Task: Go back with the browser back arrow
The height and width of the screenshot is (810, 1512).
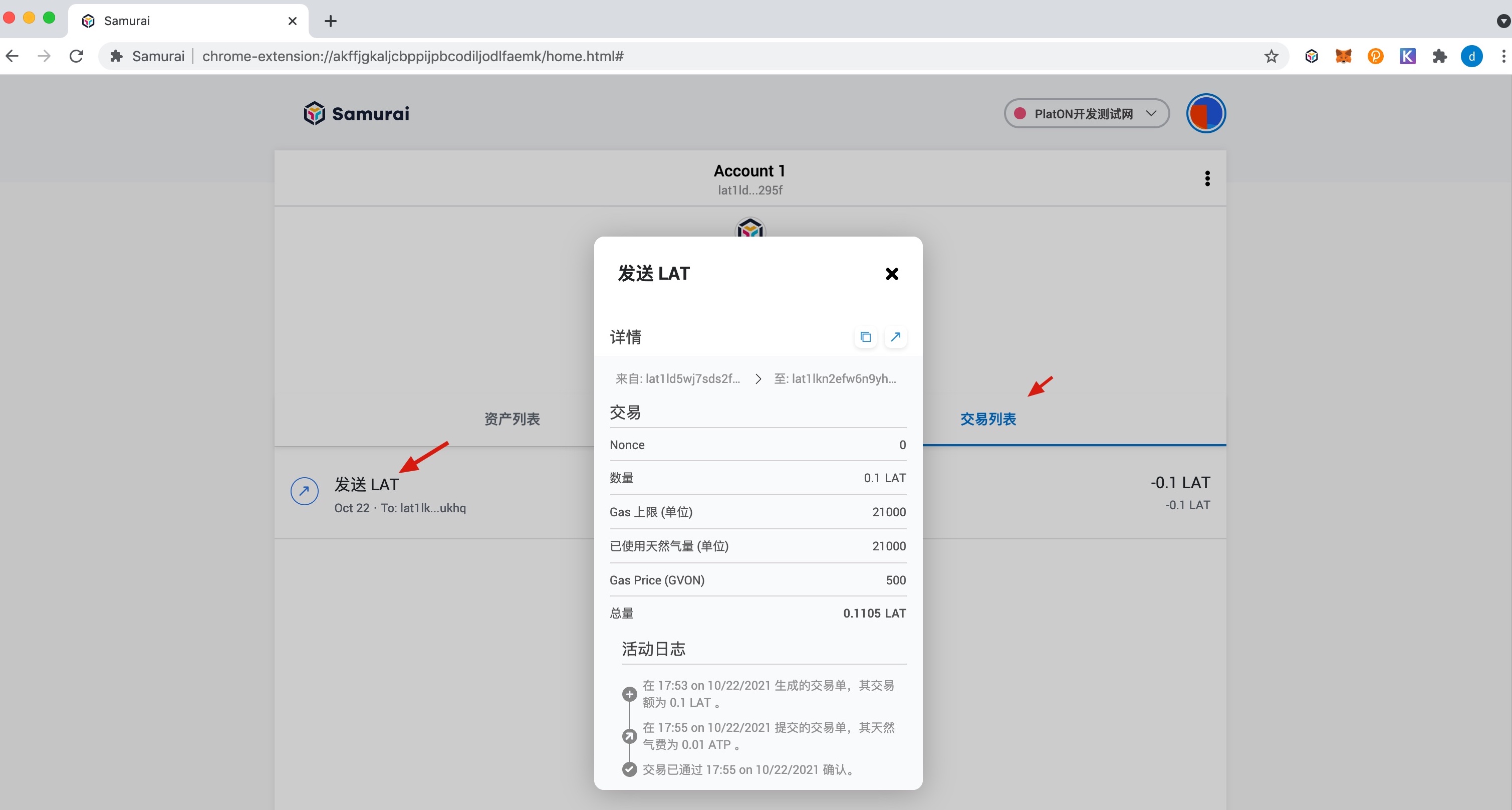Action: pos(13,56)
